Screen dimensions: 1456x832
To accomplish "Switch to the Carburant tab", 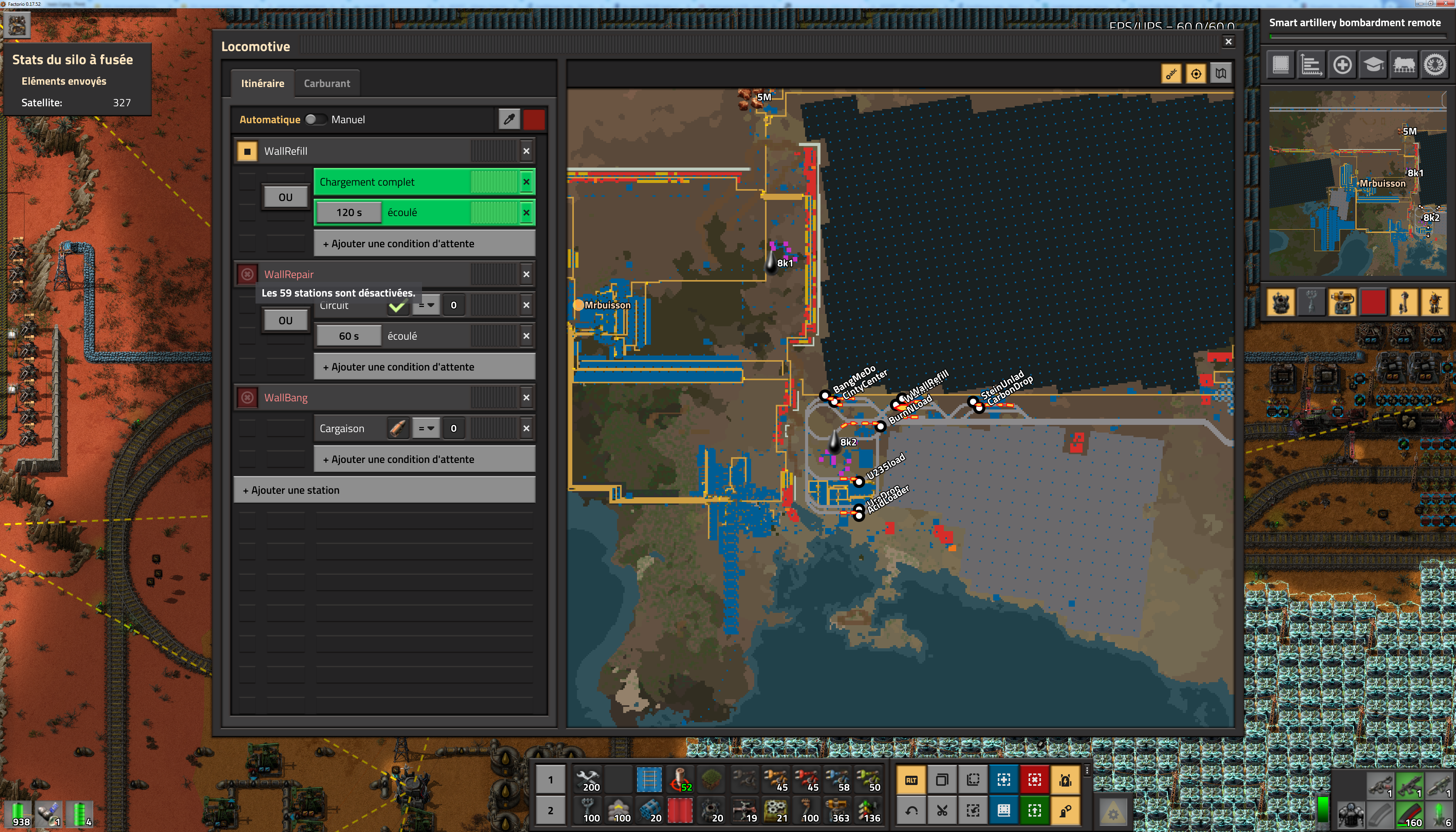I will (x=327, y=84).
